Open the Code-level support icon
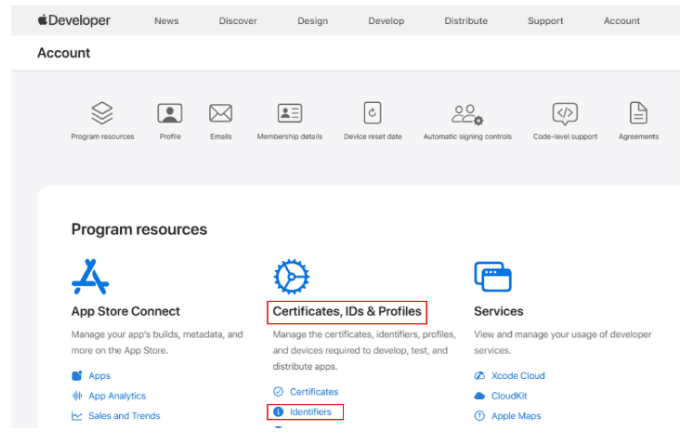The image size is (691, 440). point(565,114)
